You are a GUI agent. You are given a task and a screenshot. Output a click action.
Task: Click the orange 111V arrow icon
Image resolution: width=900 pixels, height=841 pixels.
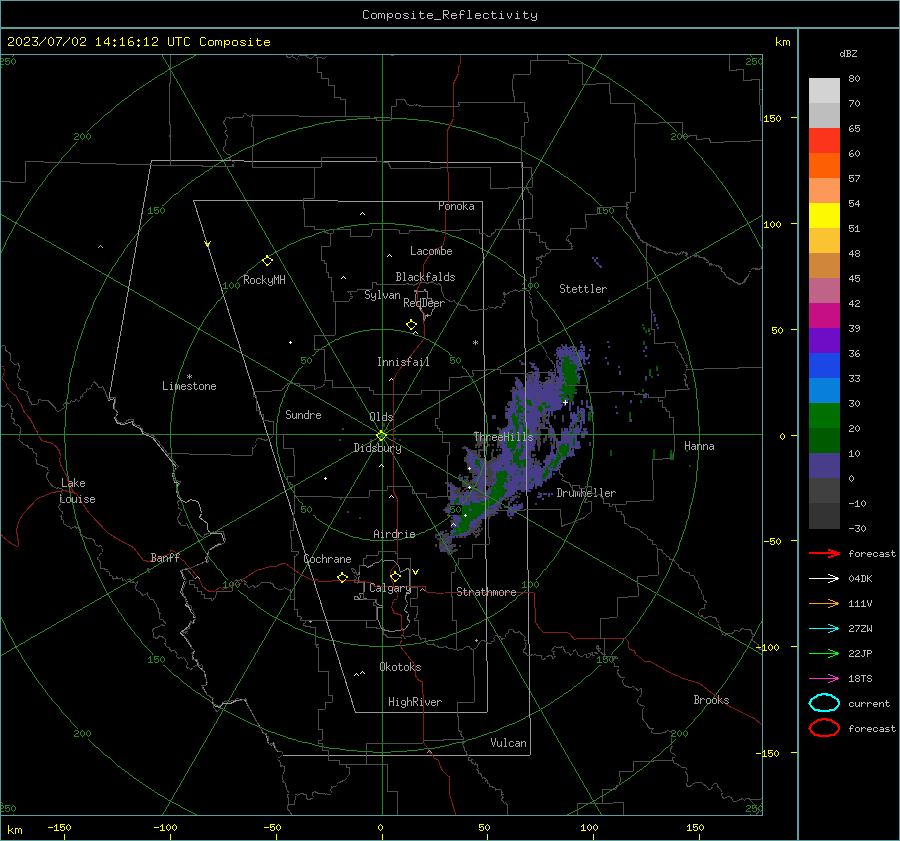824,603
